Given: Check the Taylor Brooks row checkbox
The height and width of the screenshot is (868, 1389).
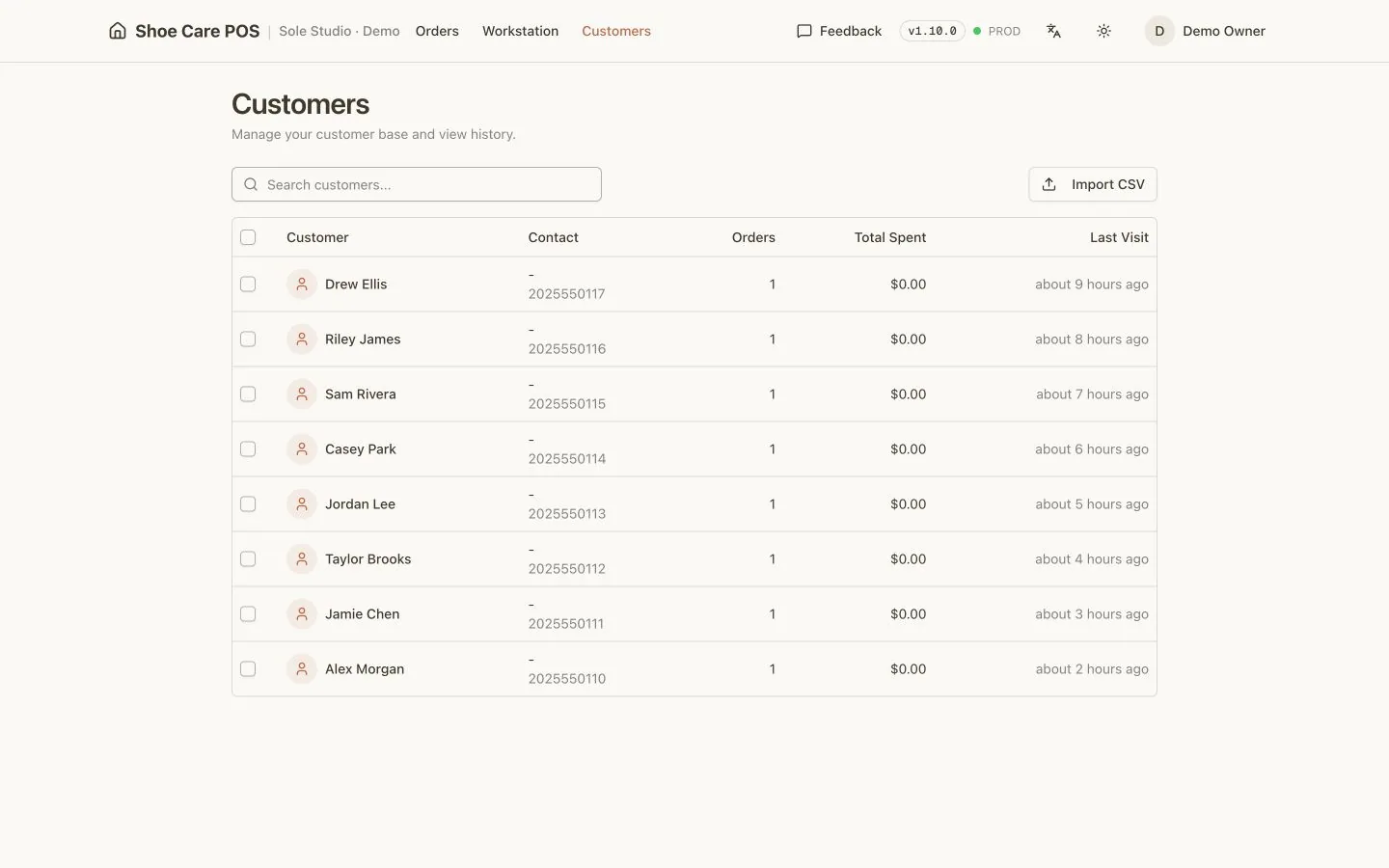Looking at the screenshot, I should [x=248, y=559].
